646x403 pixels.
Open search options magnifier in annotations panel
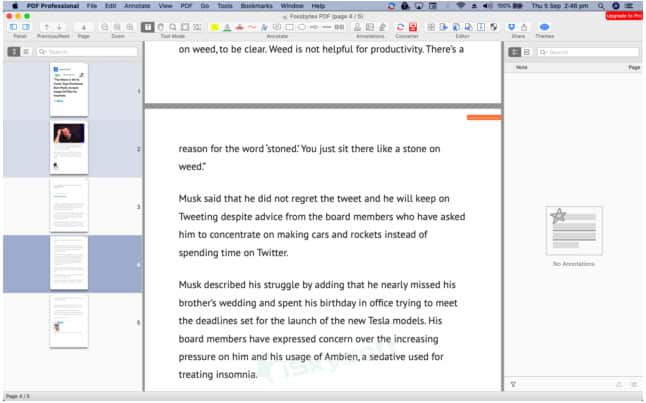click(x=543, y=52)
